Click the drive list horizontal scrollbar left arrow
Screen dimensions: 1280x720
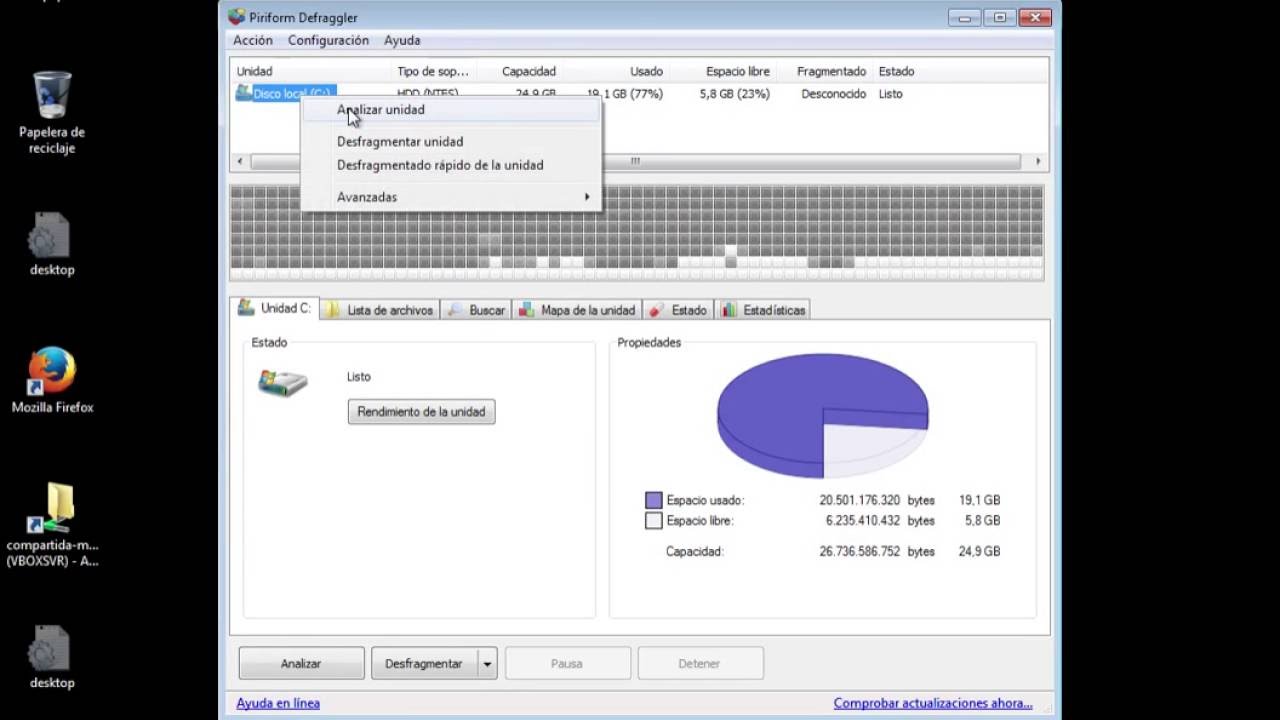pyautogui.click(x=240, y=162)
